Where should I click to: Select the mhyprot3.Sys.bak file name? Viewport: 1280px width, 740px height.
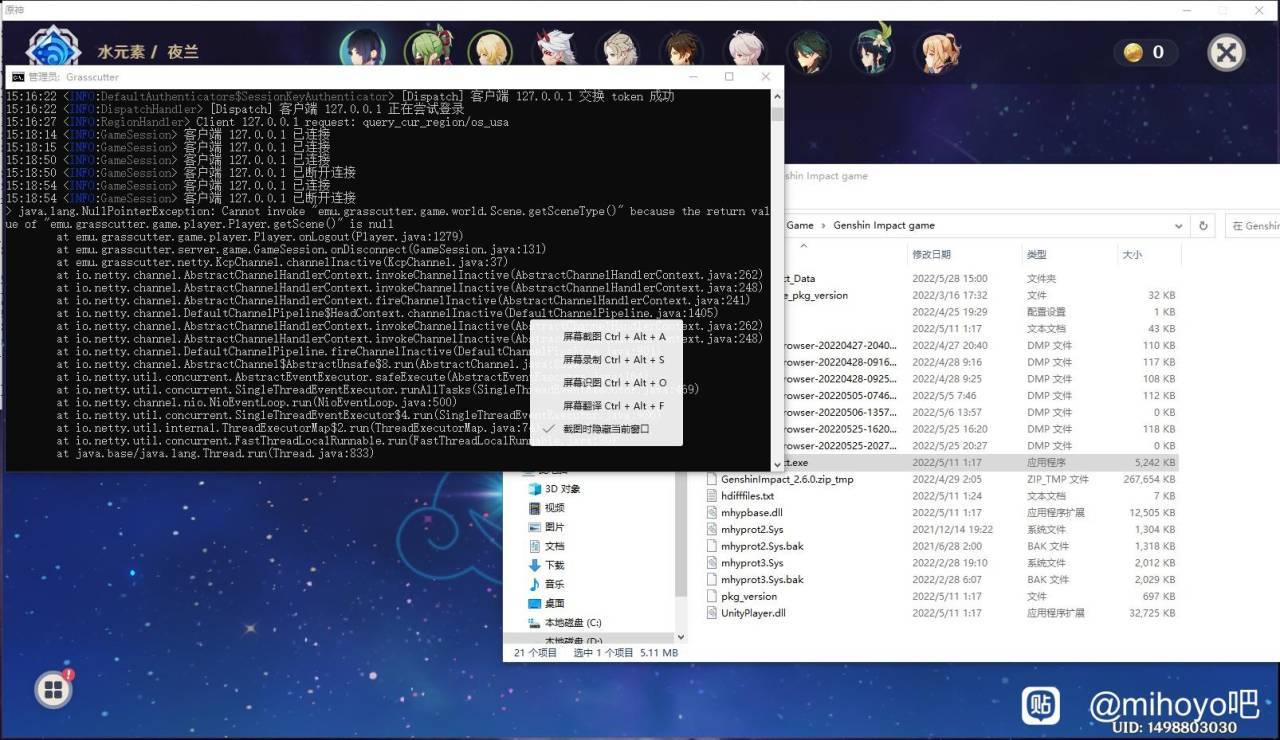pos(762,580)
